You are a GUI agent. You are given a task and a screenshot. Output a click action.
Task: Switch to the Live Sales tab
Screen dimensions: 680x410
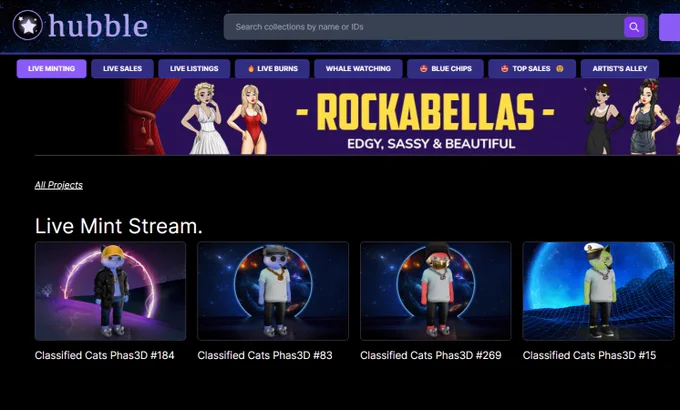pyautogui.click(x=122, y=69)
